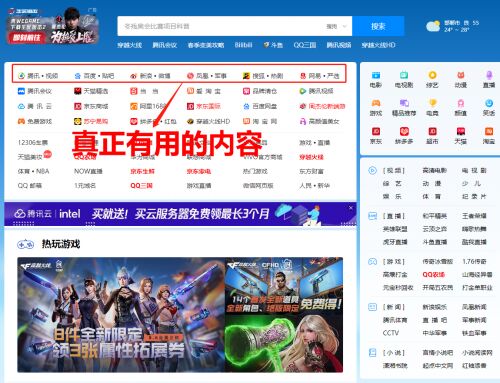Open the 12306 ticket link
This screenshot has width=500, height=383.
33,143
